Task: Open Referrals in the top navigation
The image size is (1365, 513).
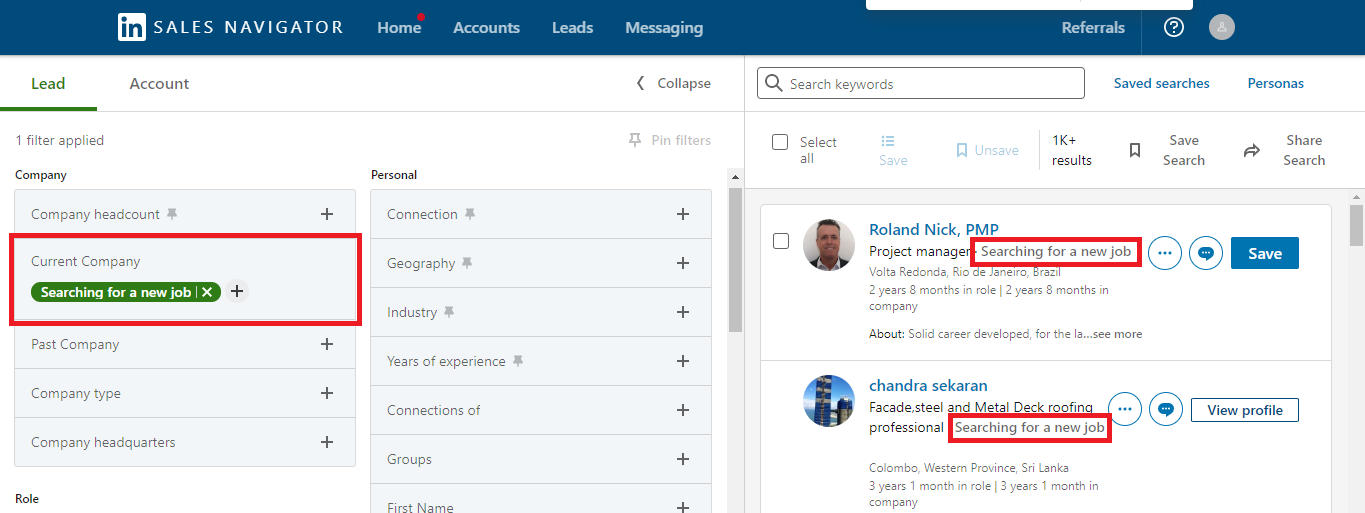Action: (x=1093, y=28)
